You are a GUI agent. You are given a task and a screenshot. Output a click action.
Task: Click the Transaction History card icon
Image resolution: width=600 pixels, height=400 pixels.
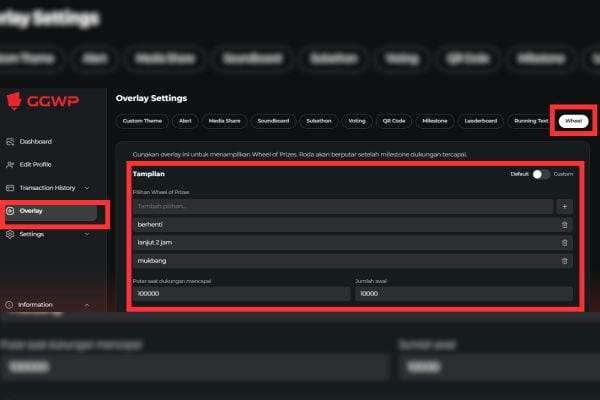click(x=10, y=188)
